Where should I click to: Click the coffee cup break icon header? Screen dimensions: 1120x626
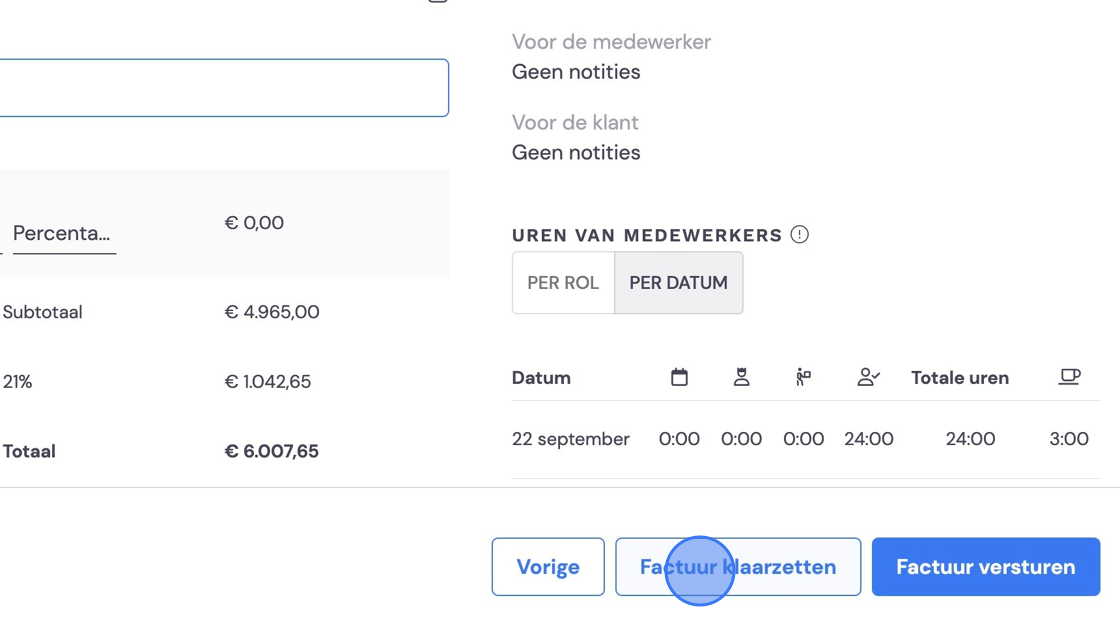[1069, 377]
